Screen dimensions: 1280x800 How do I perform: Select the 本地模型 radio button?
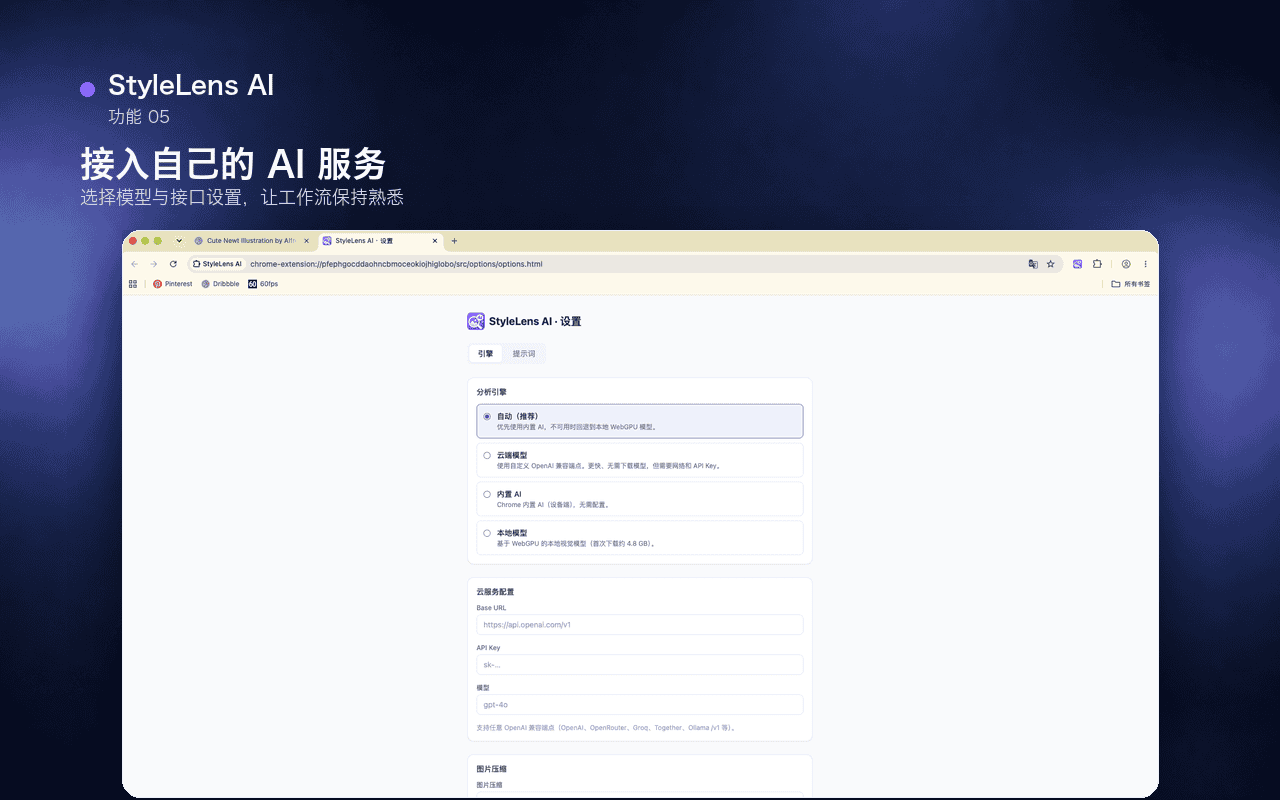click(487, 533)
